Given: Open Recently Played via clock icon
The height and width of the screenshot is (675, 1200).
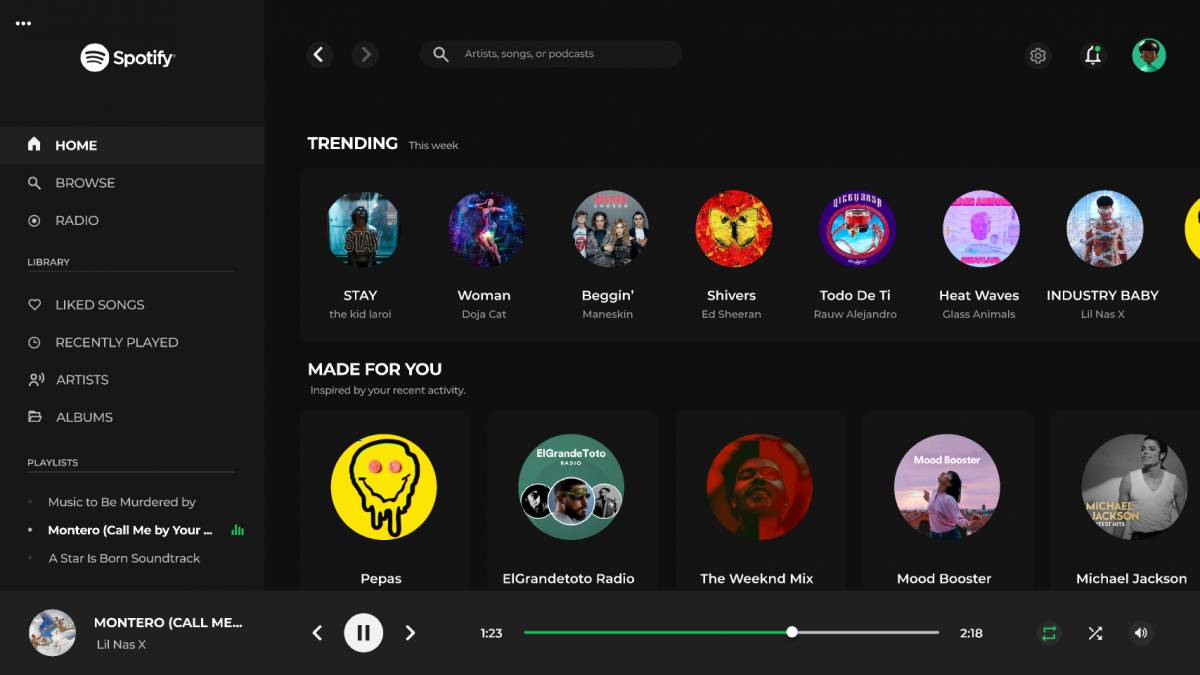Looking at the screenshot, I should (x=35, y=342).
